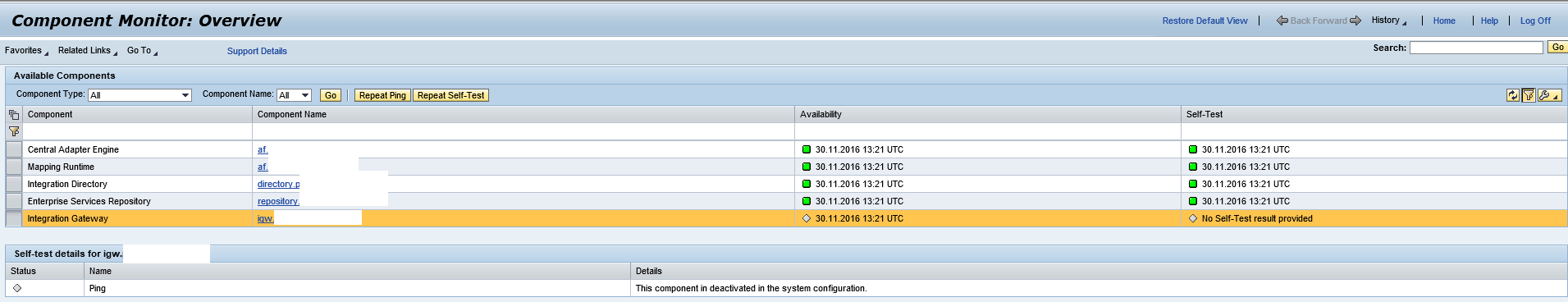Viewport: 1568px width, 302px height.
Task: Open the Mapping Runtime af. link
Action: click(x=263, y=167)
